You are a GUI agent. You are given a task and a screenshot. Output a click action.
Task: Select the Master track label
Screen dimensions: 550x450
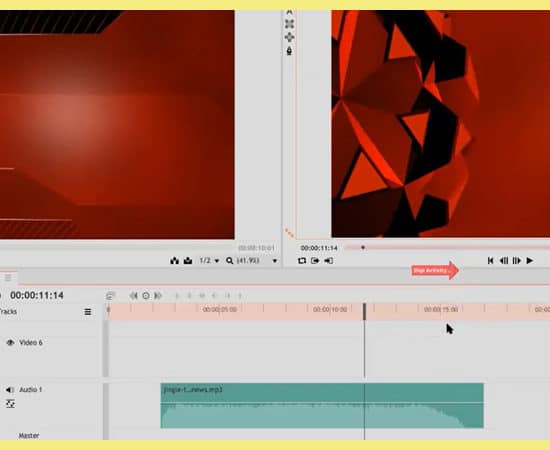point(29,435)
